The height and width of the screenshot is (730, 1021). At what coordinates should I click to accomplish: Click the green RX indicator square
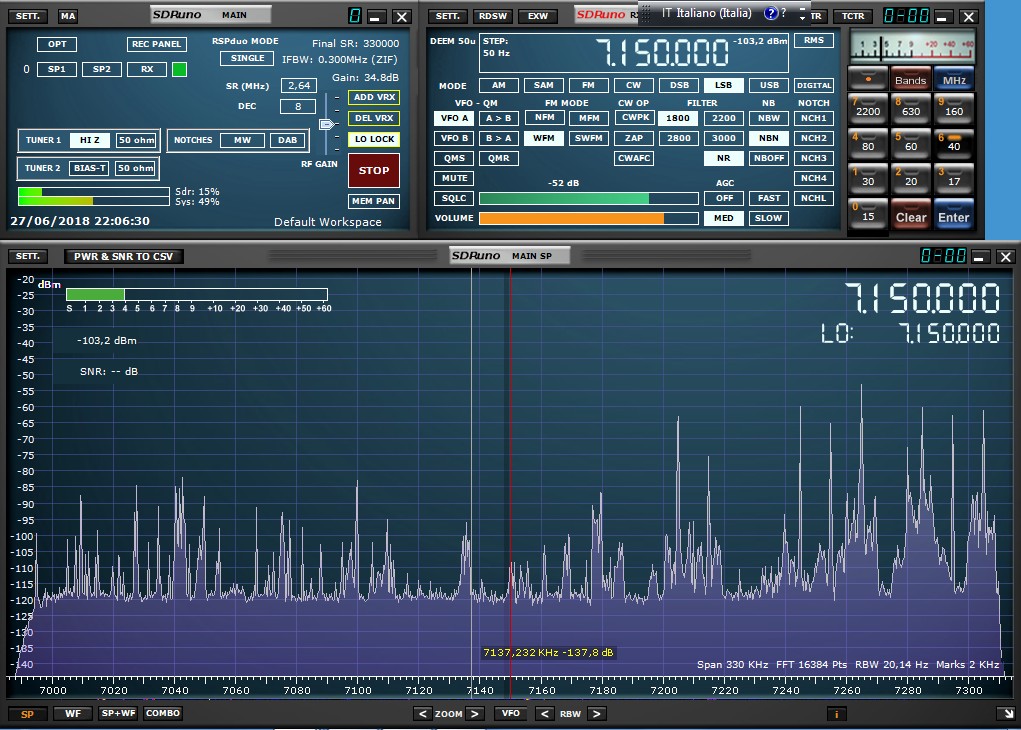[x=179, y=69]
